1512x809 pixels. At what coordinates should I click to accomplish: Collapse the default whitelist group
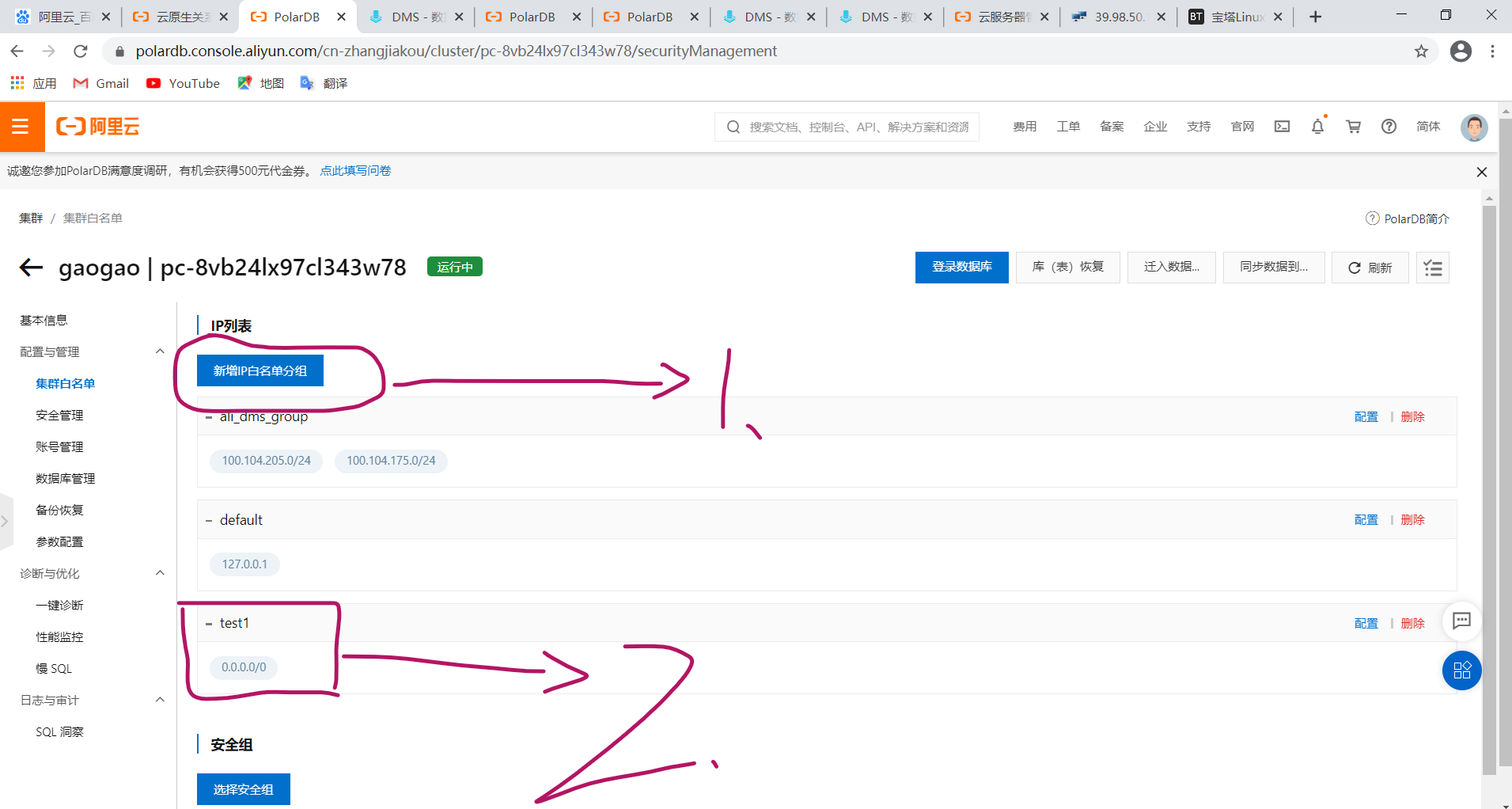pos(209,521)
